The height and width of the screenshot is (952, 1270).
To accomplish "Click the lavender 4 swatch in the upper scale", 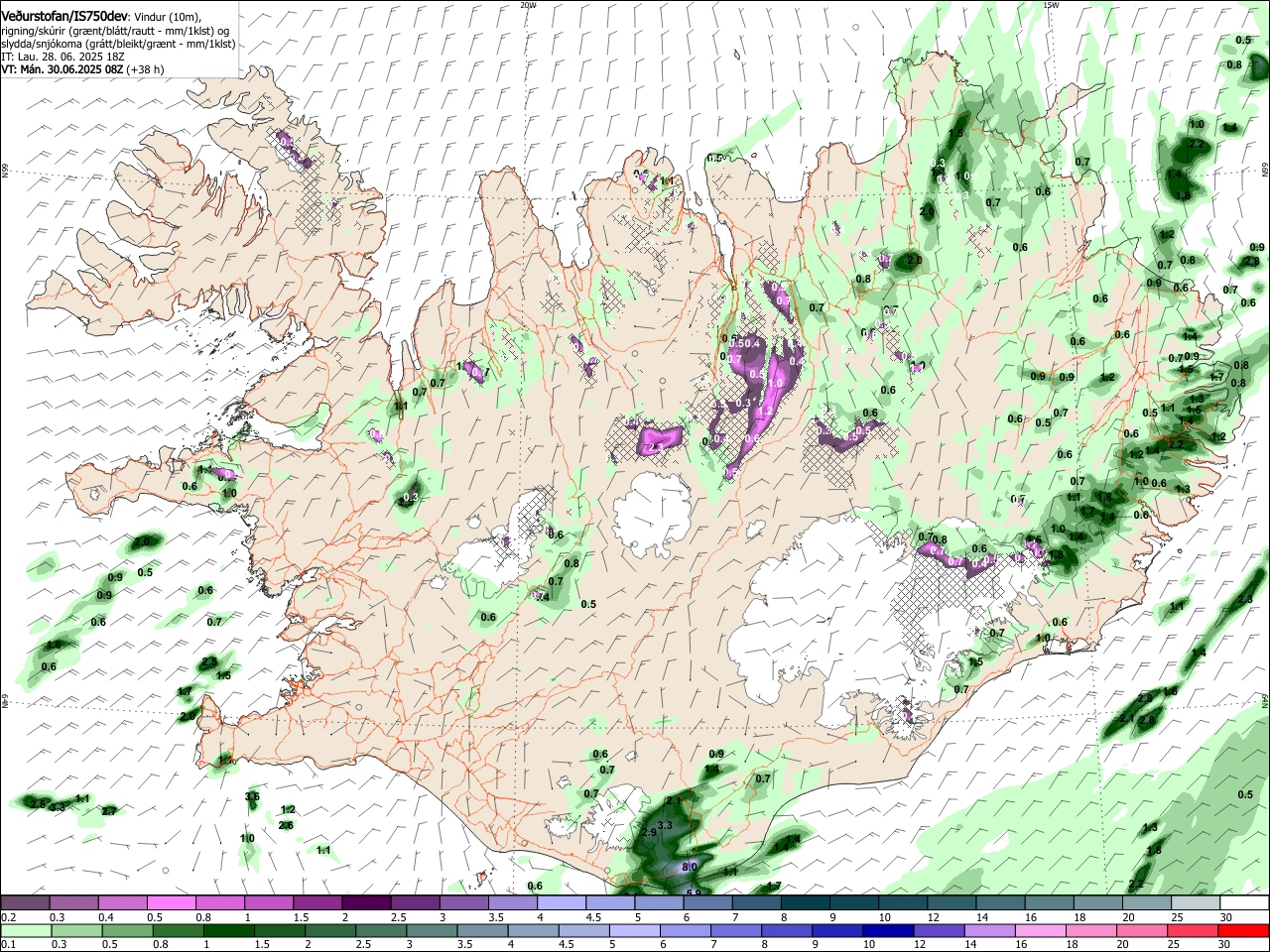I will tap(561, 902).
